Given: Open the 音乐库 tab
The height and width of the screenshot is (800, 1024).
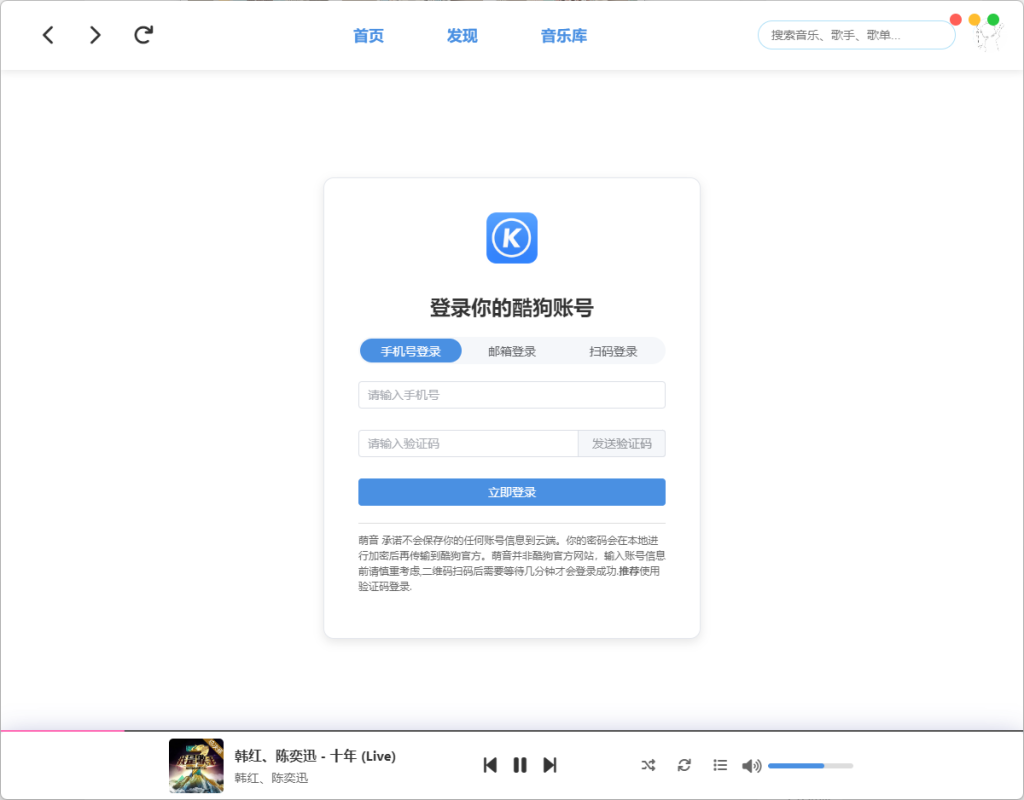Looking at the screenshot, I should coord(564,36).
